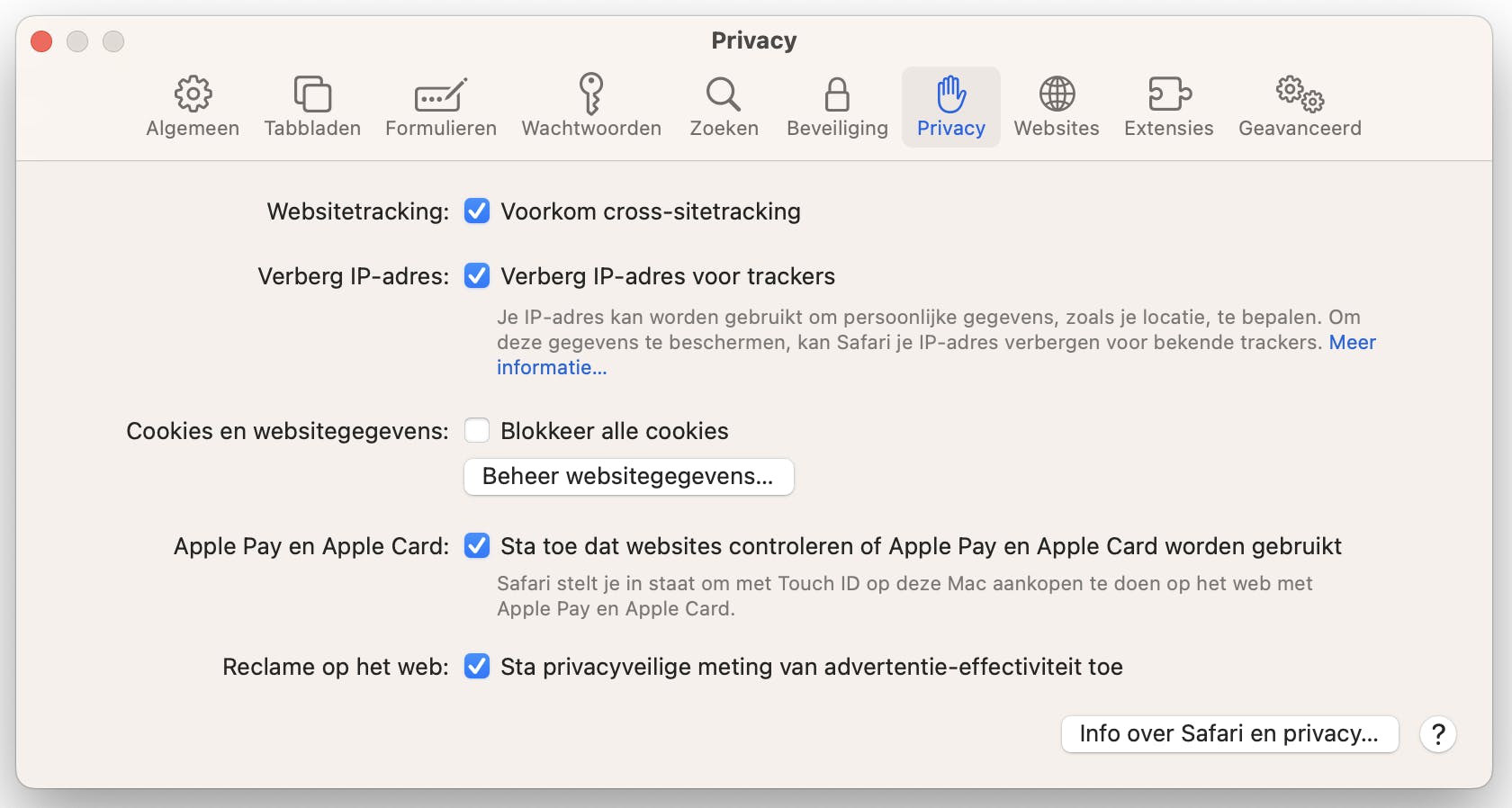Open the Algemeen gear icon tab
This screenshot has width=1512, height=808.
193,94
